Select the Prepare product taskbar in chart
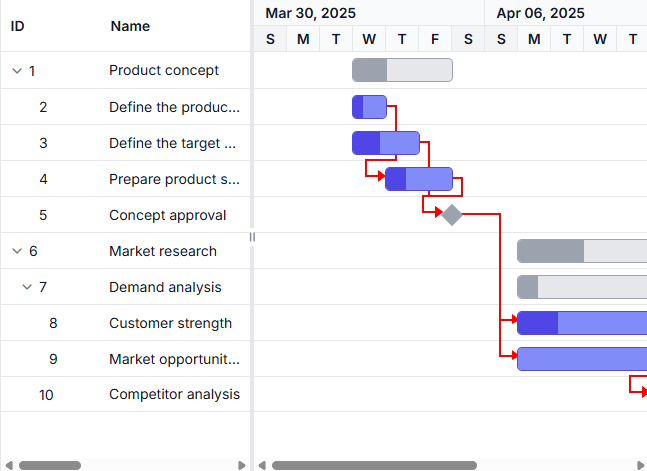The image size is (647, 471). pyautogui.click(x=419, y=179)
